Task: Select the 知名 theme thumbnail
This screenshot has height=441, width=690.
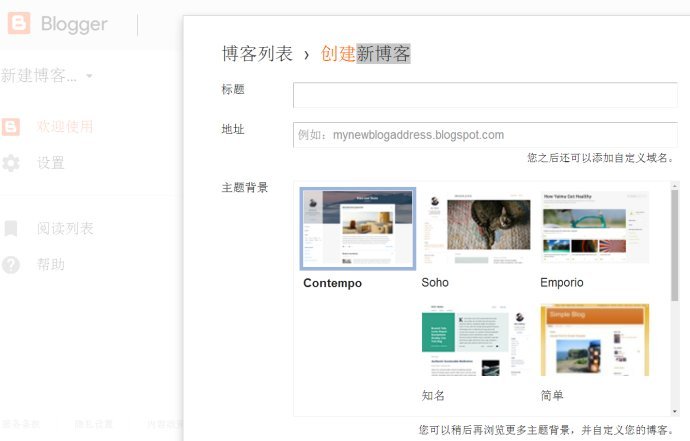Action: point(474,340)
